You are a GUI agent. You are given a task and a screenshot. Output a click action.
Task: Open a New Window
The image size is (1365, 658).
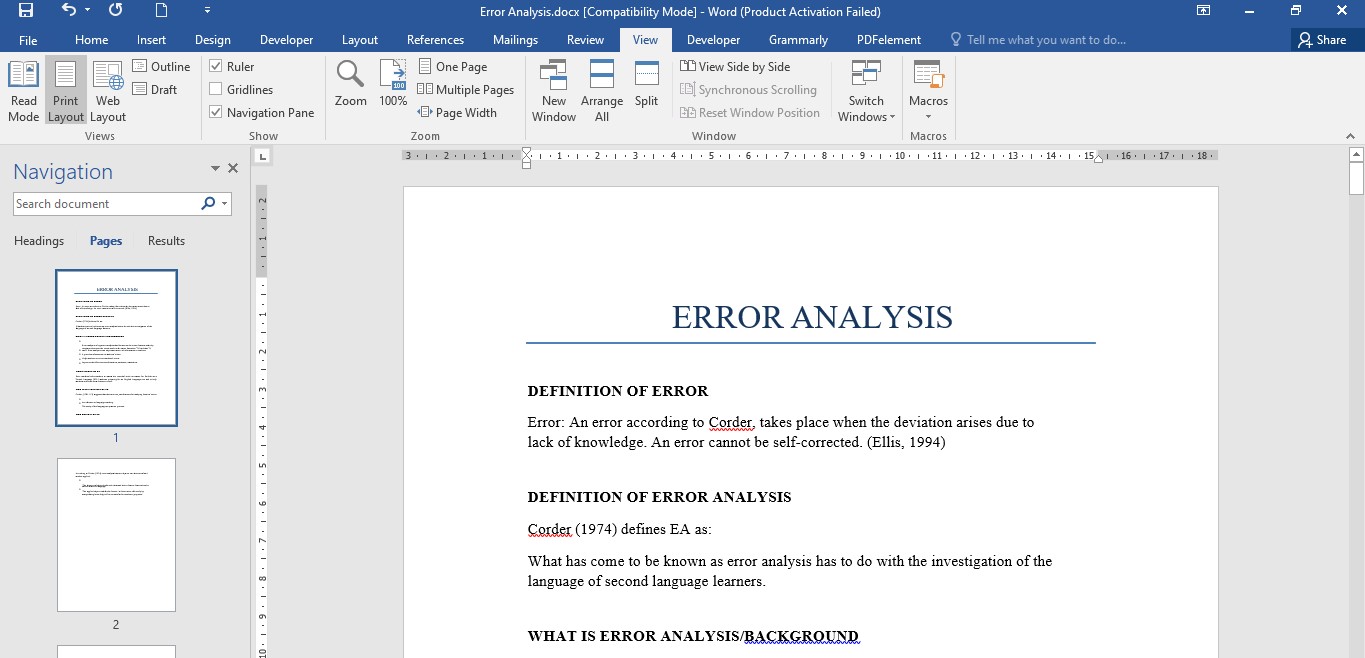pyautogui.click(x=553, y=90)
